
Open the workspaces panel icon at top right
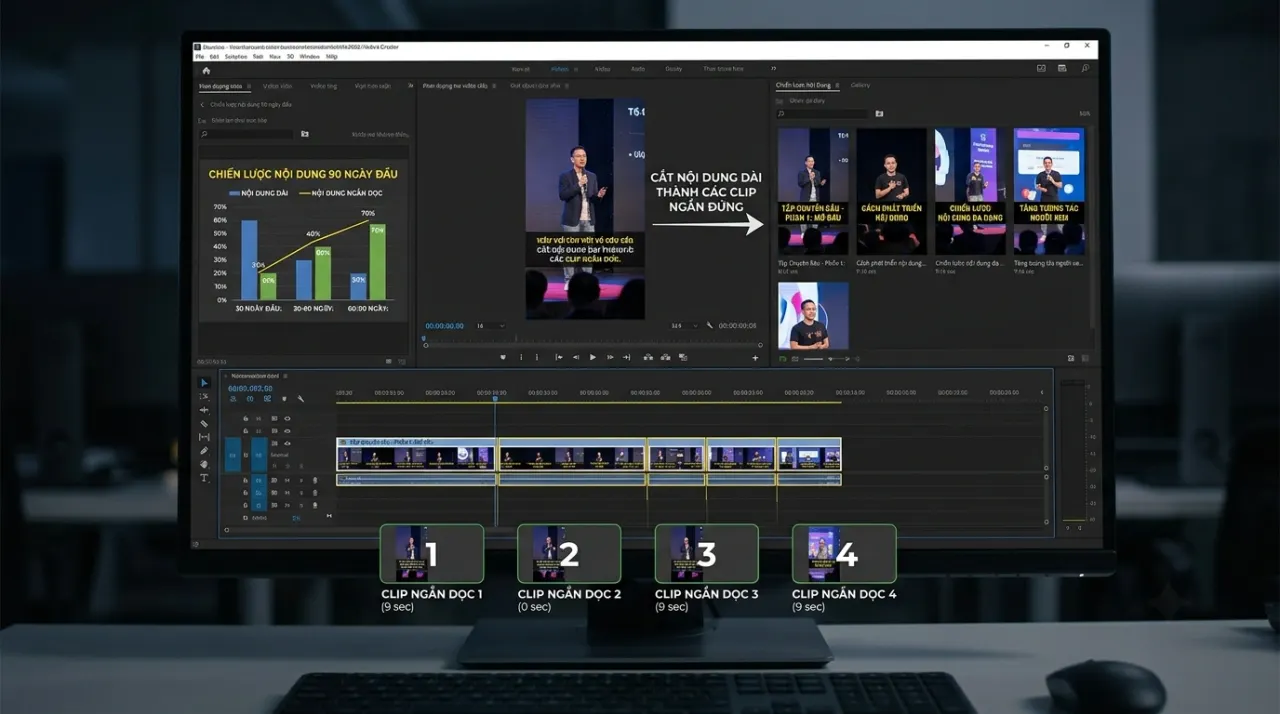point(1062,68)
